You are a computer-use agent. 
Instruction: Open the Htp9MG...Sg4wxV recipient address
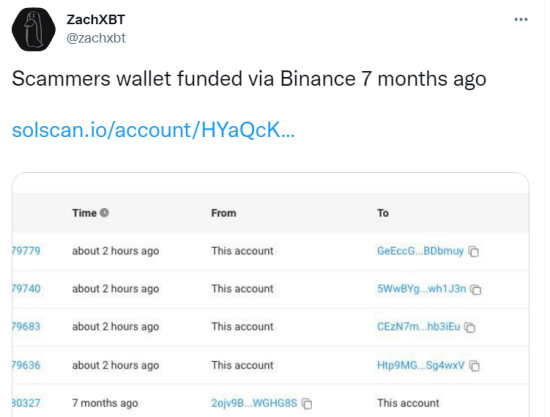[x=421, y=365]
